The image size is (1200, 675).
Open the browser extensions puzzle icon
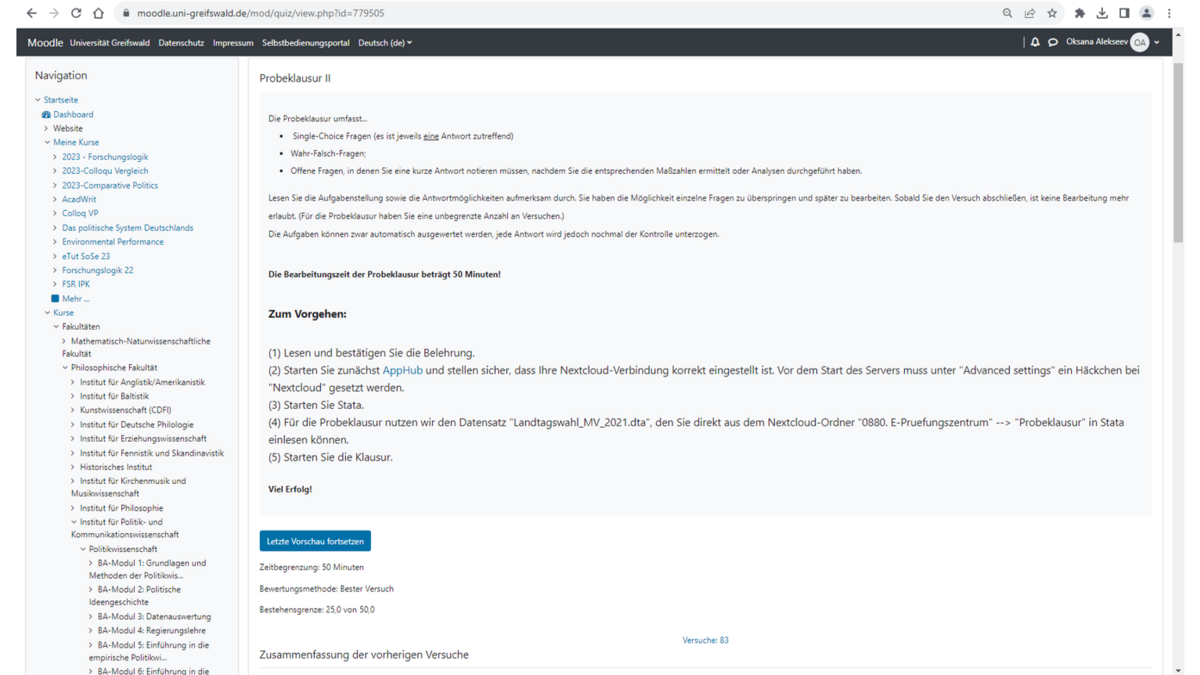tap(1079, 13)
